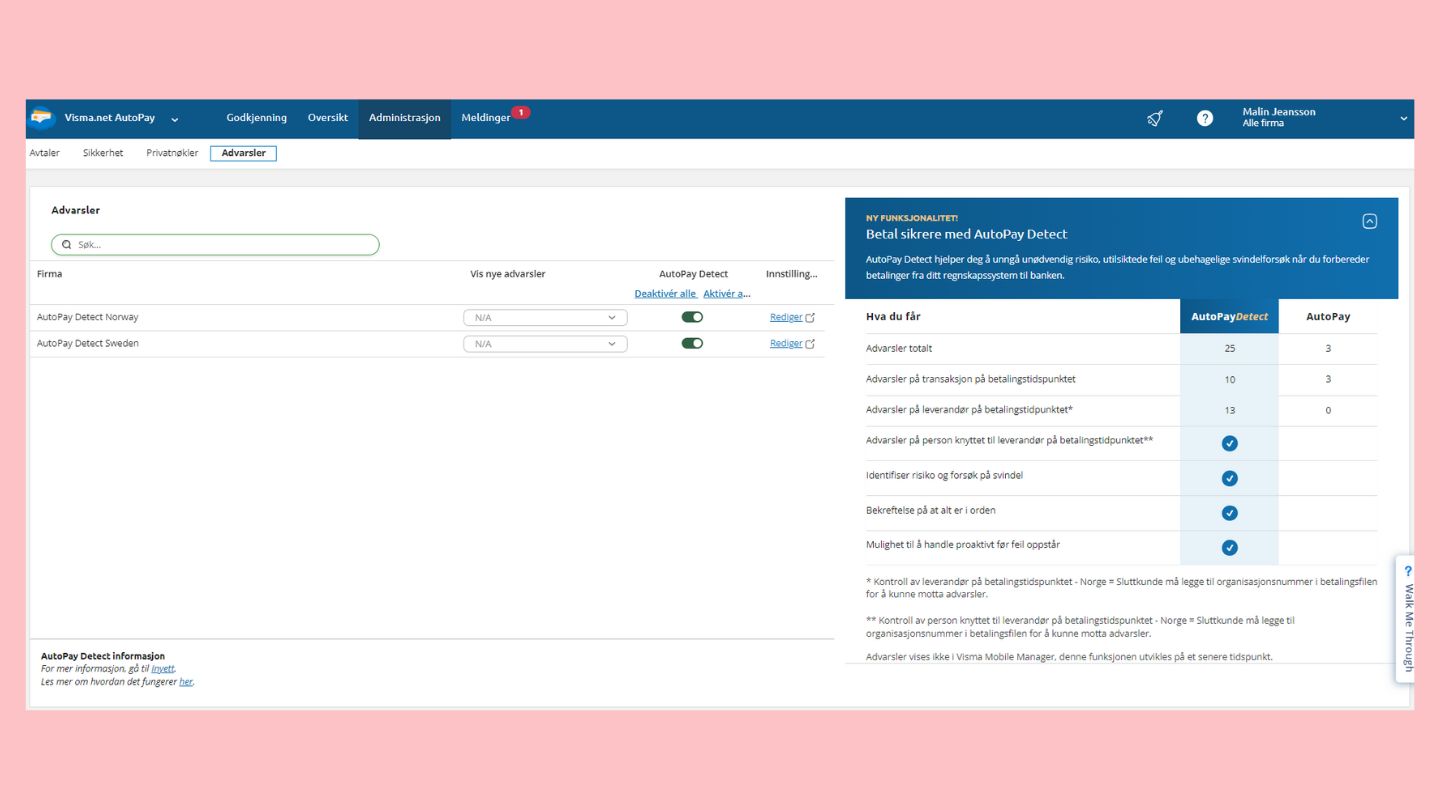Open Vis nye advarsler dropdown for Norway

click(x=545, y=318)
